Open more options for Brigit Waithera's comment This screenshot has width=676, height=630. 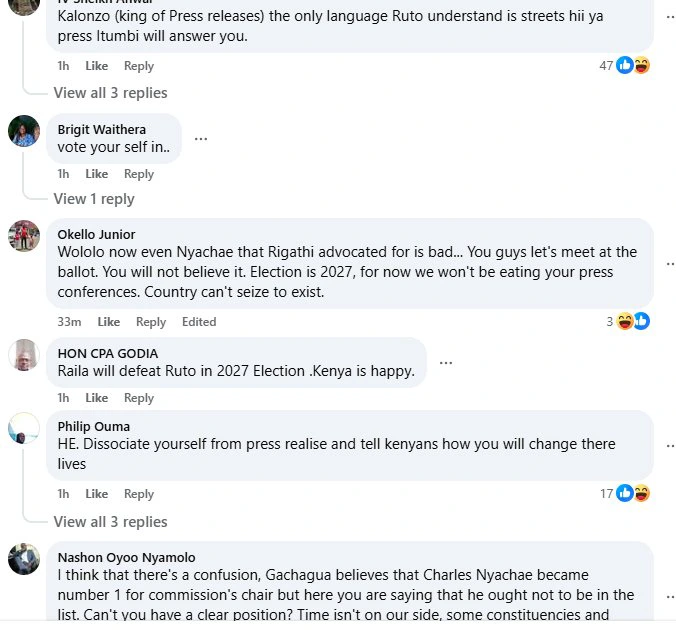pyautogui.click(x=201, y=139)
